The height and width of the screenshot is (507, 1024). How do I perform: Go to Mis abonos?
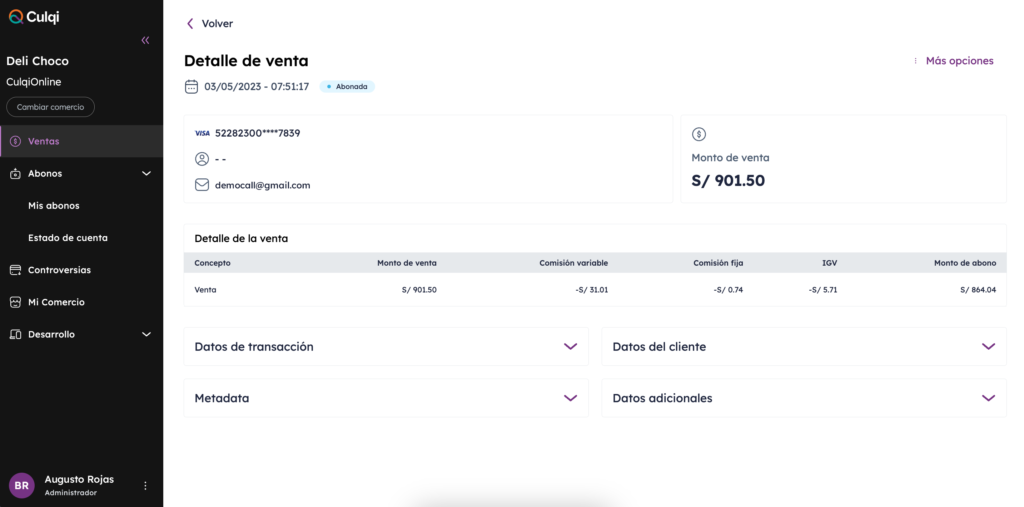coord(54,206)
